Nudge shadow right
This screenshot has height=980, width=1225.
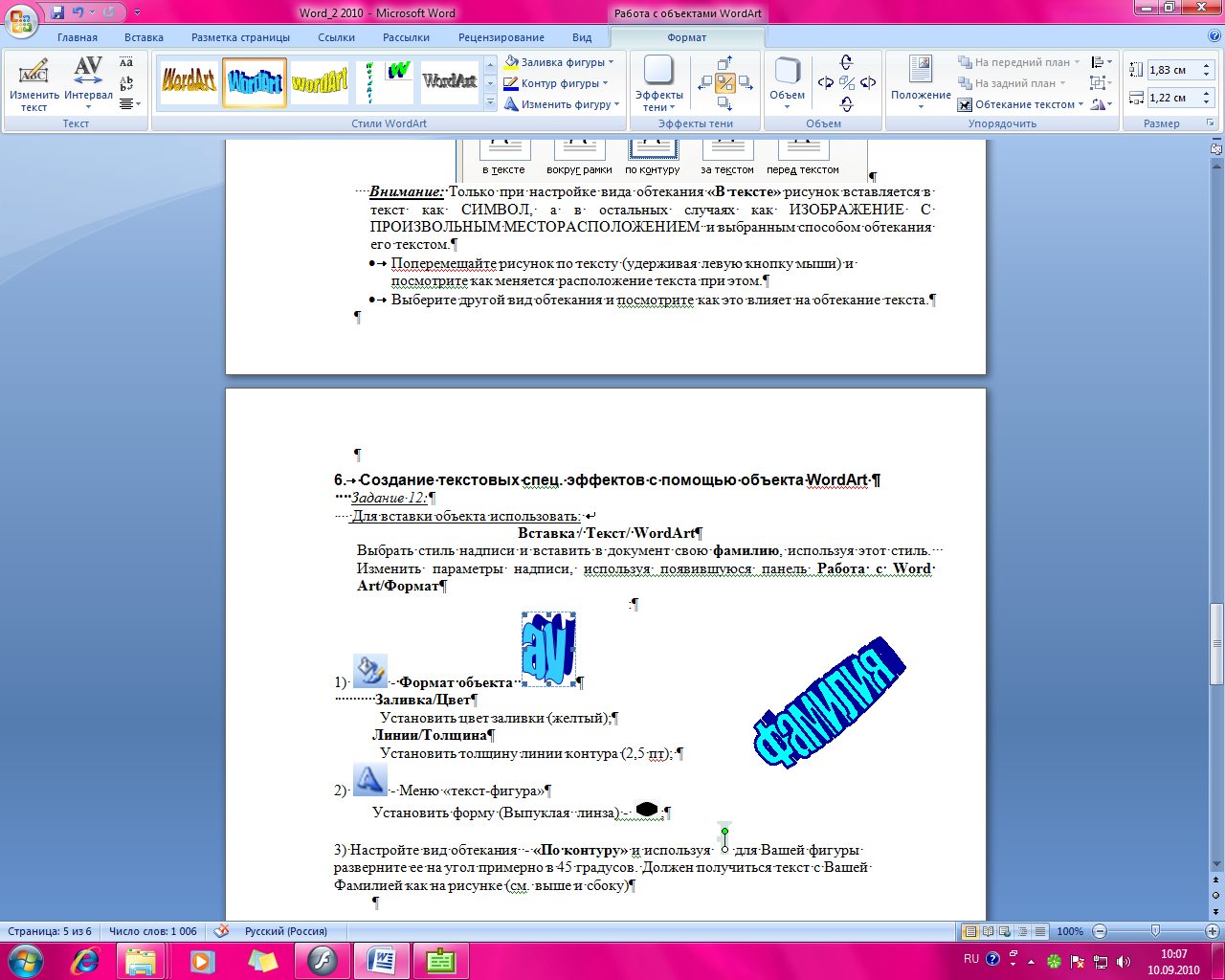[x=745, y=83]
